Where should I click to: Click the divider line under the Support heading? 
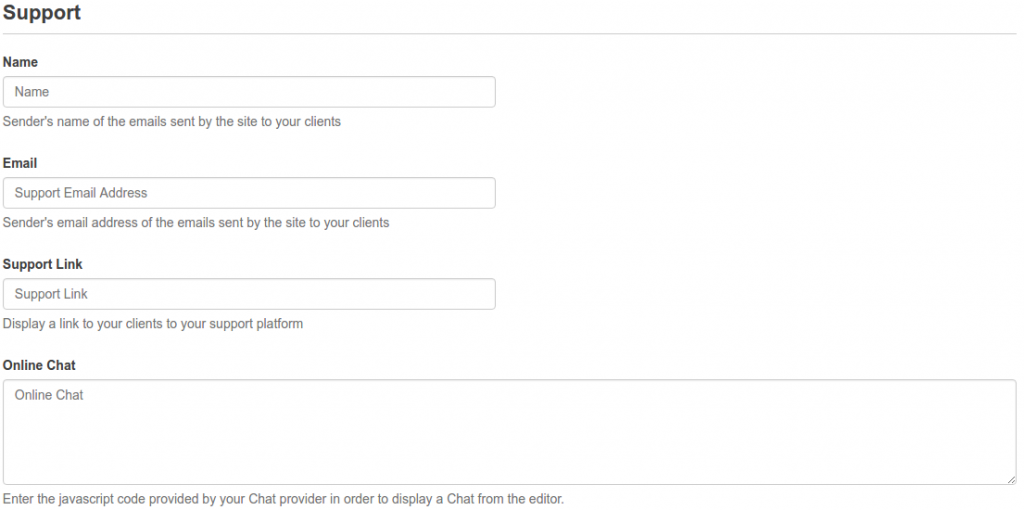[x=509, y=34]
